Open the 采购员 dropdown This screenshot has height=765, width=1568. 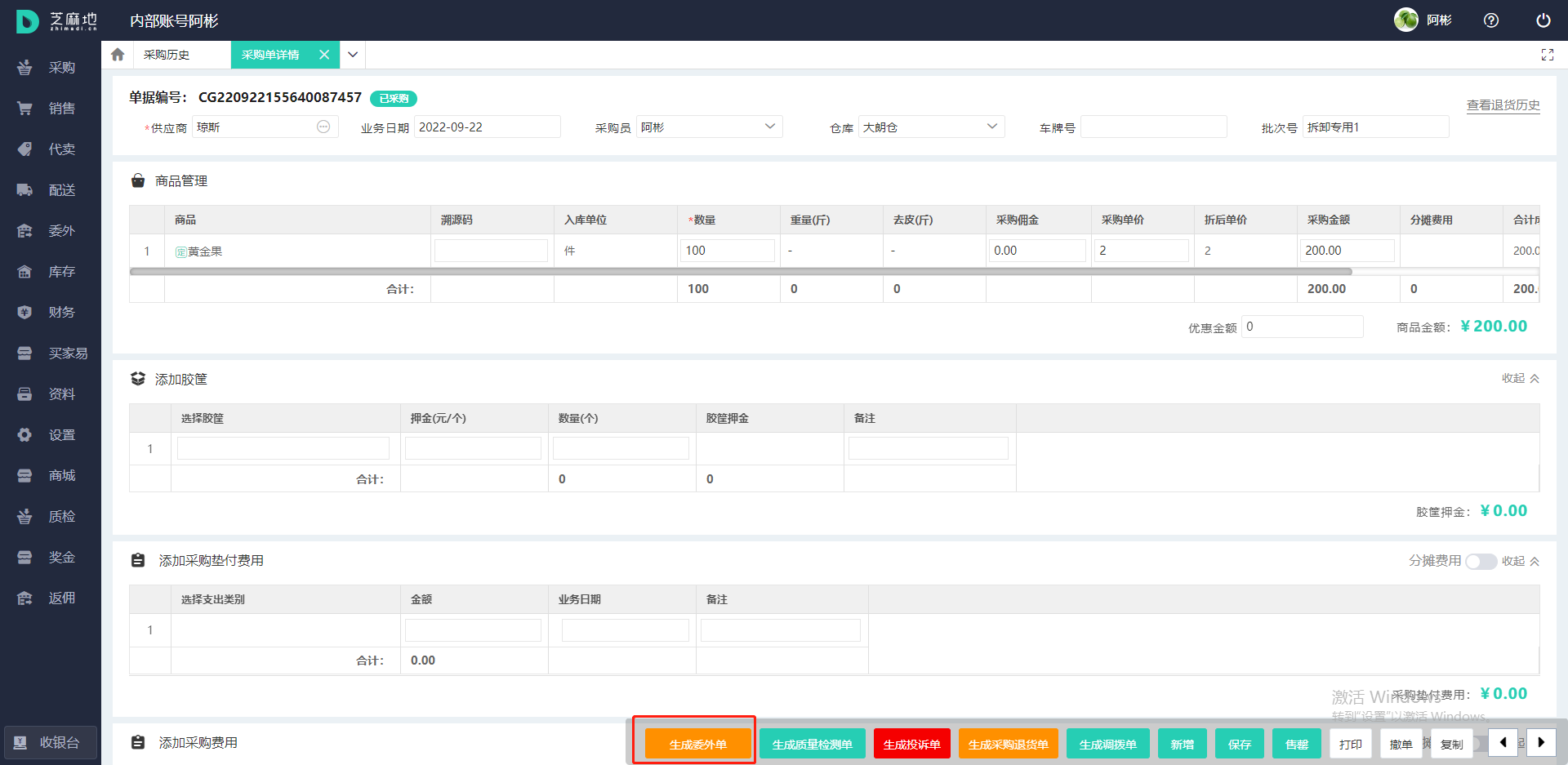[x=710, y=127]
